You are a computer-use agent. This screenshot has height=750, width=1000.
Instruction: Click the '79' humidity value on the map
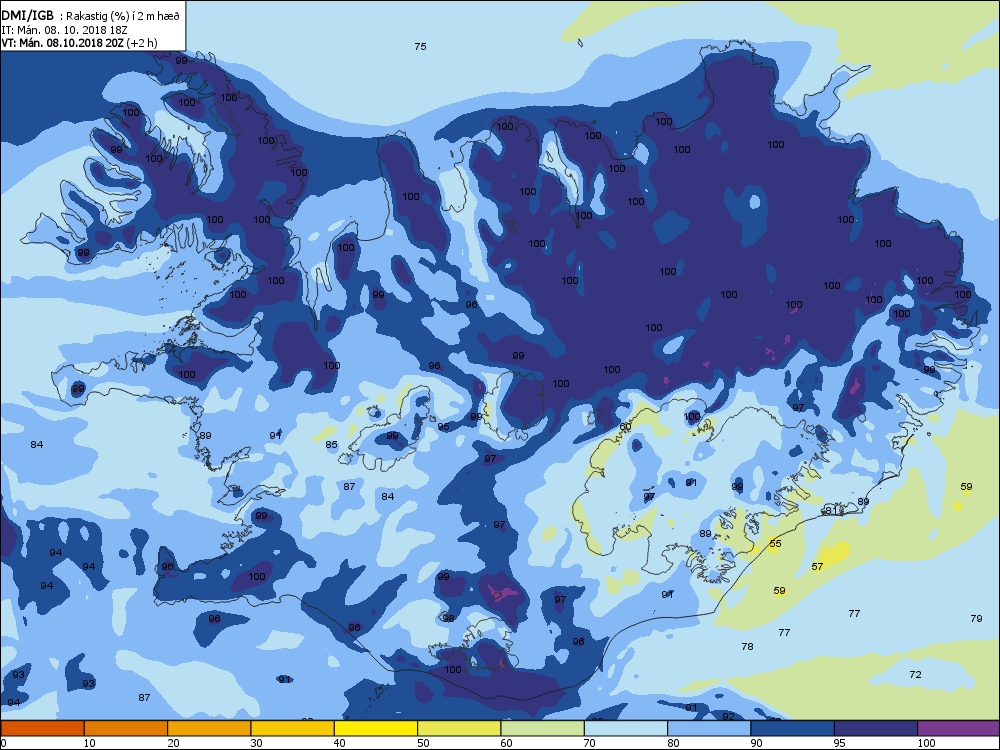(976, 618)
